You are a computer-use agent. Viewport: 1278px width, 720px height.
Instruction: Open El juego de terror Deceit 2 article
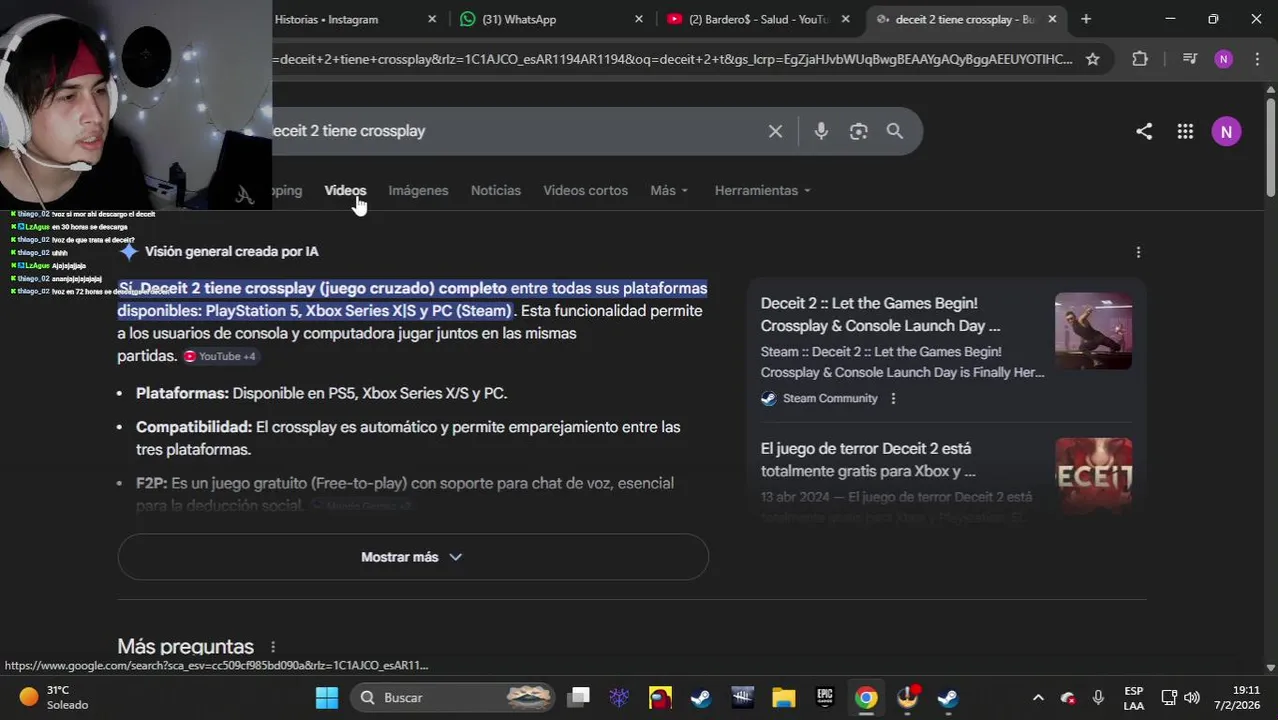868,460
